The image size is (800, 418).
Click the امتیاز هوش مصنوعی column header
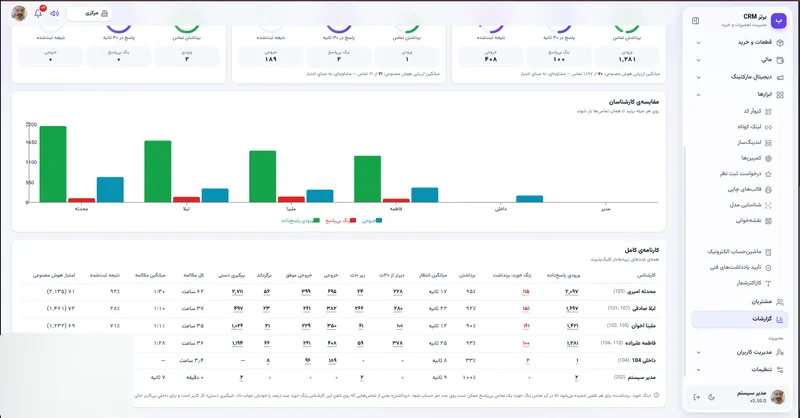click(x=54, y=275)
